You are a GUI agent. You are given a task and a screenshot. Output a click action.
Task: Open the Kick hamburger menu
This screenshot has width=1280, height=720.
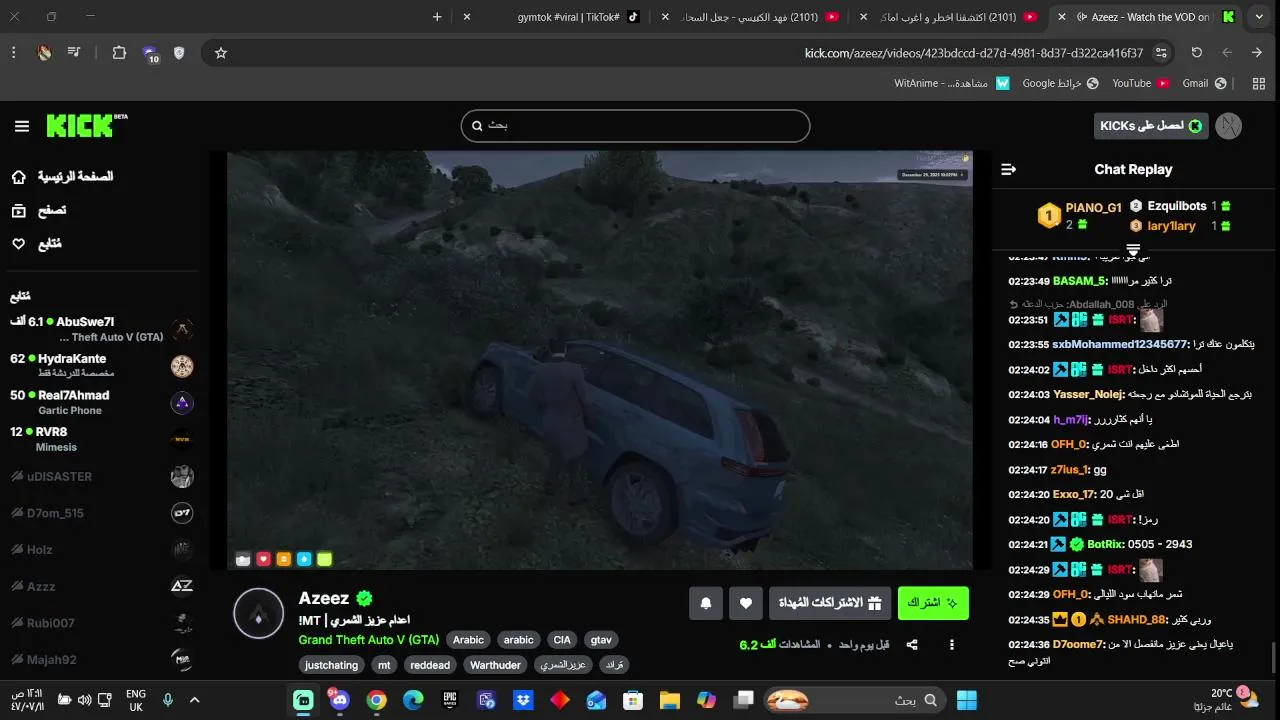(x=22, y=126)
